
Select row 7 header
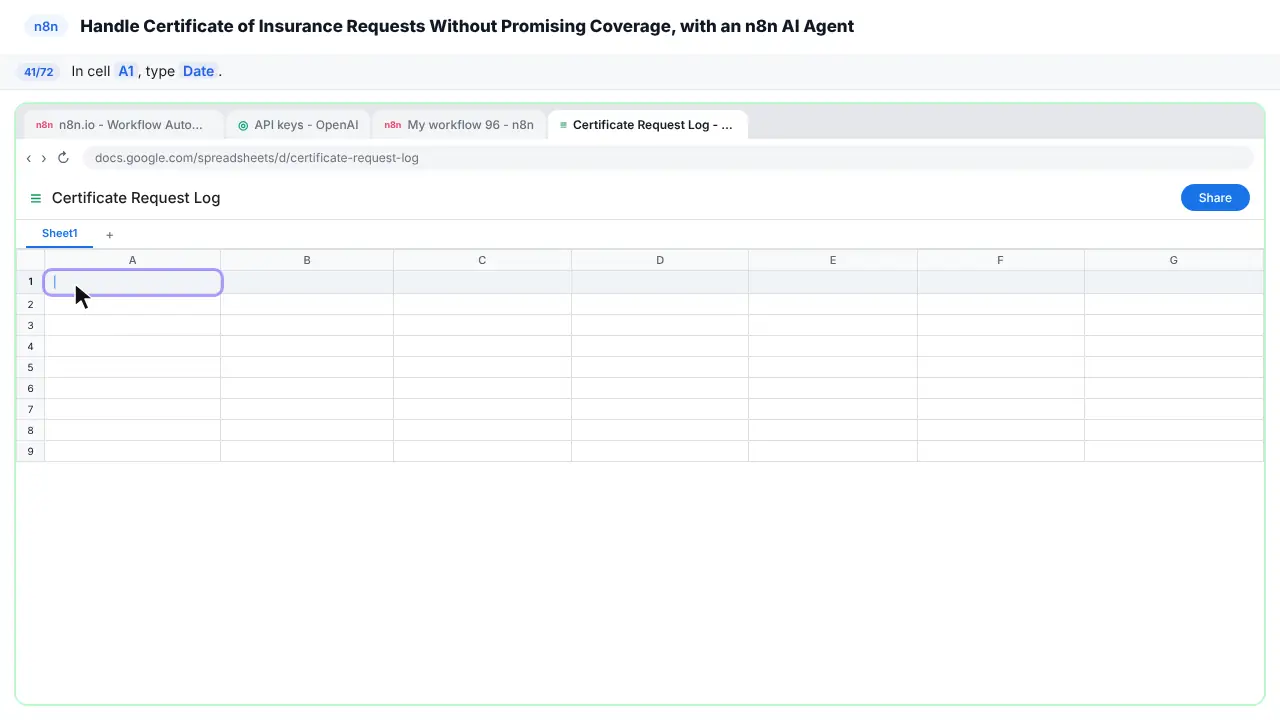point(31,409)
